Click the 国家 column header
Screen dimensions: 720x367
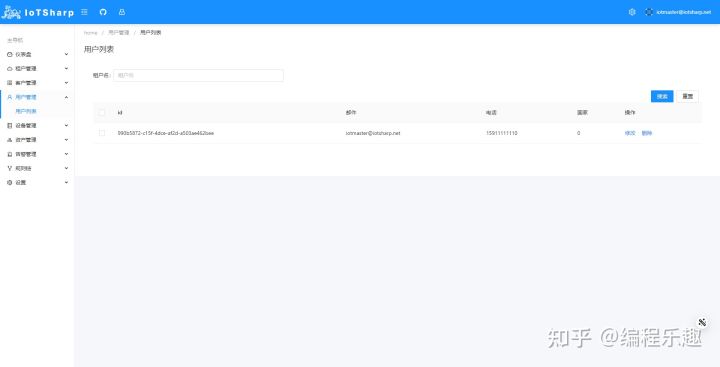click(x=582, y=113)
